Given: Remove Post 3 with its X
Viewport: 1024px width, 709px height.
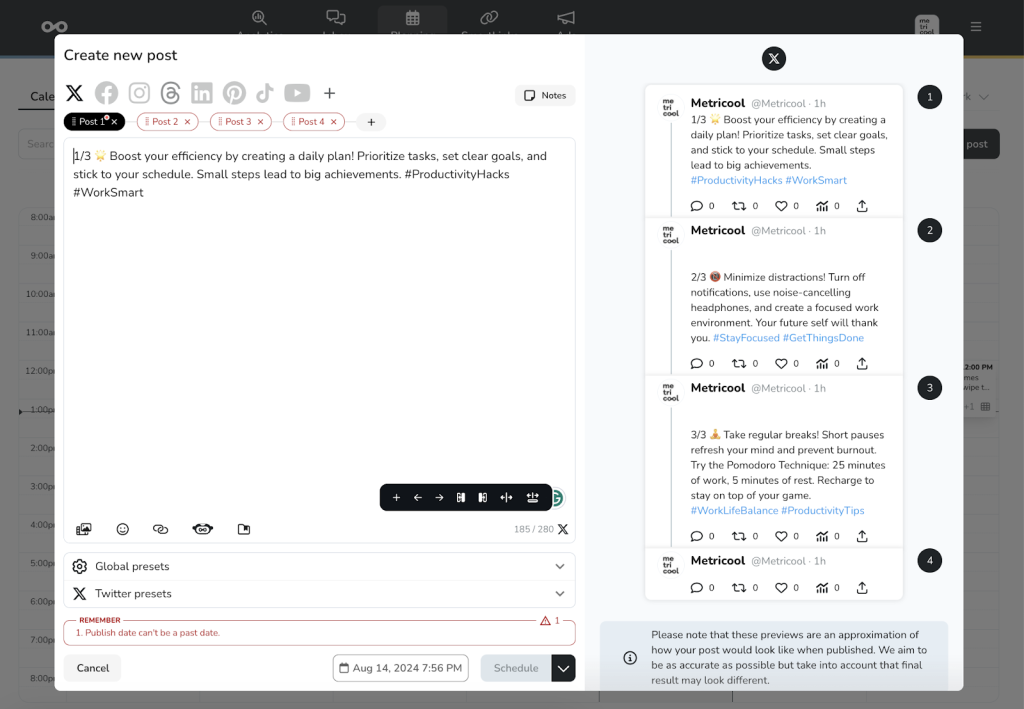Looking at the screenshot, I should tap(261, 122).
